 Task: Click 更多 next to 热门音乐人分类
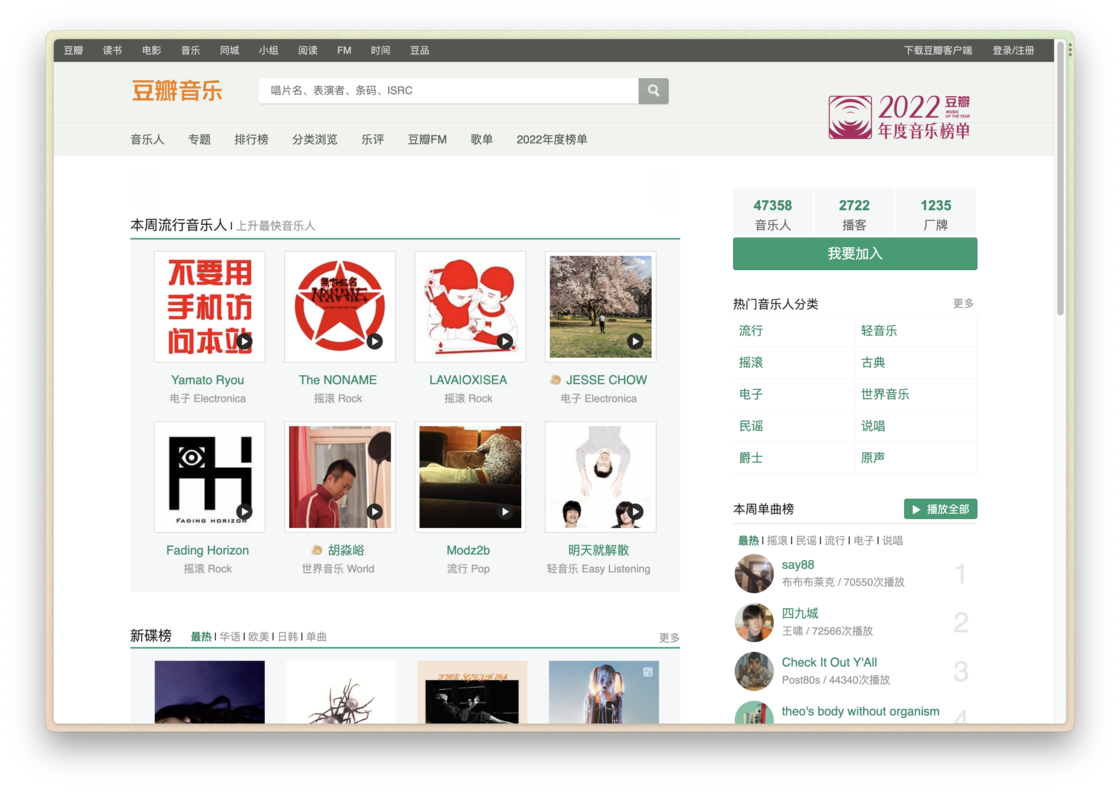(x=964, y=304)
